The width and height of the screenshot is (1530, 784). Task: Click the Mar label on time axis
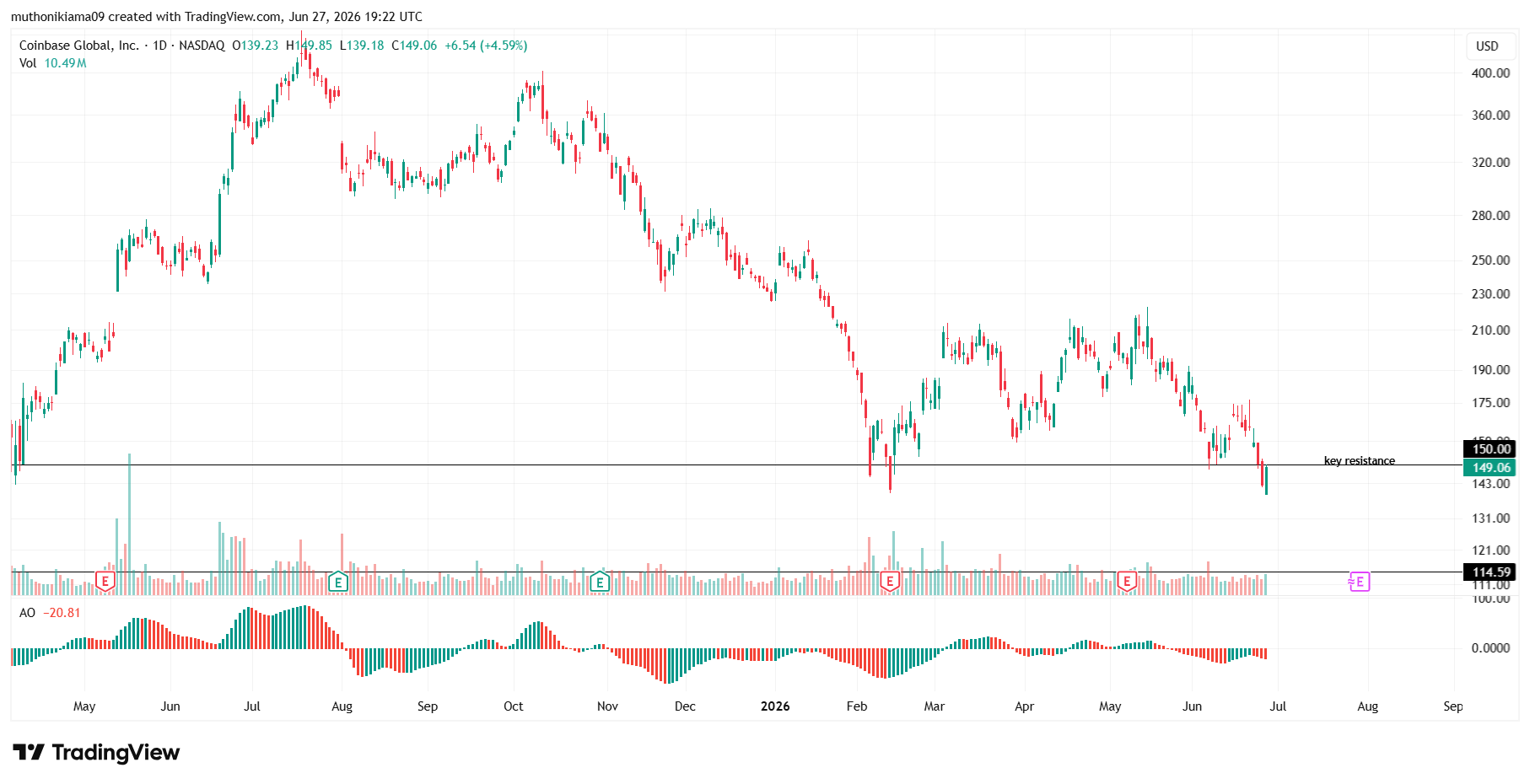pos(935,706)
